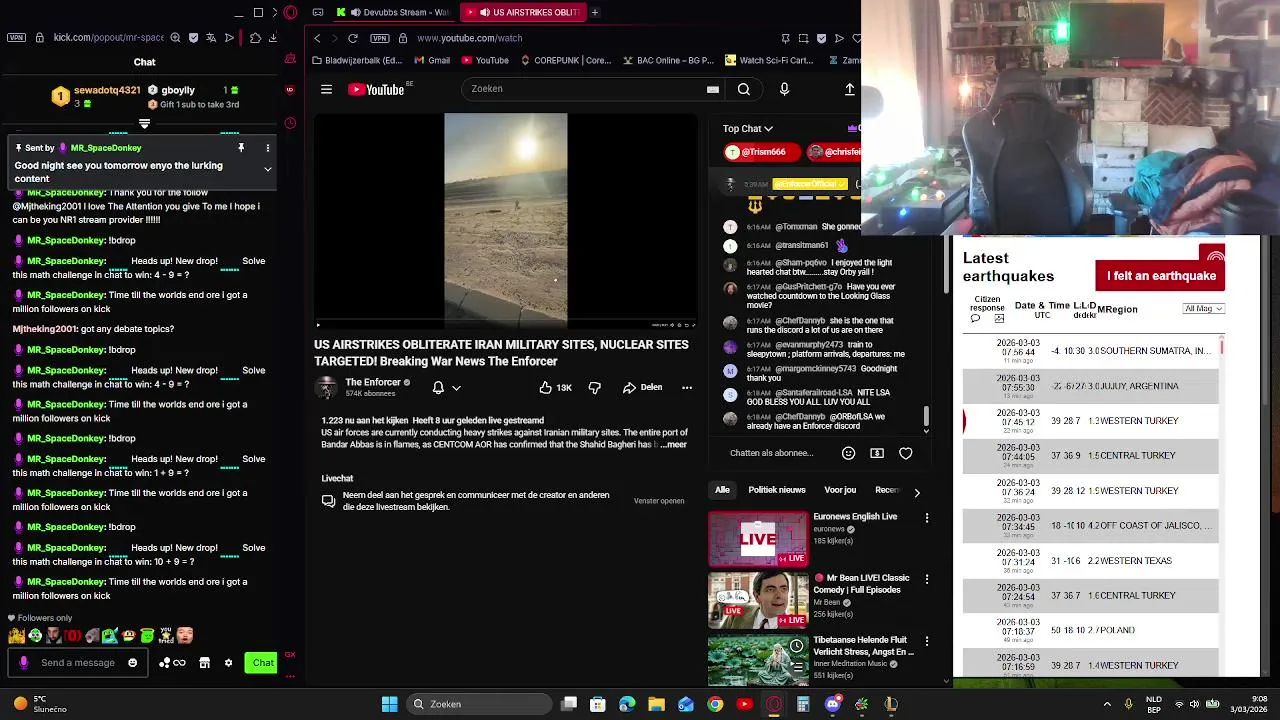The height and width of the screenshot is (720, 1280).
Task: Toggle ad blocker shield in Kick window
Action: (193, 38)
